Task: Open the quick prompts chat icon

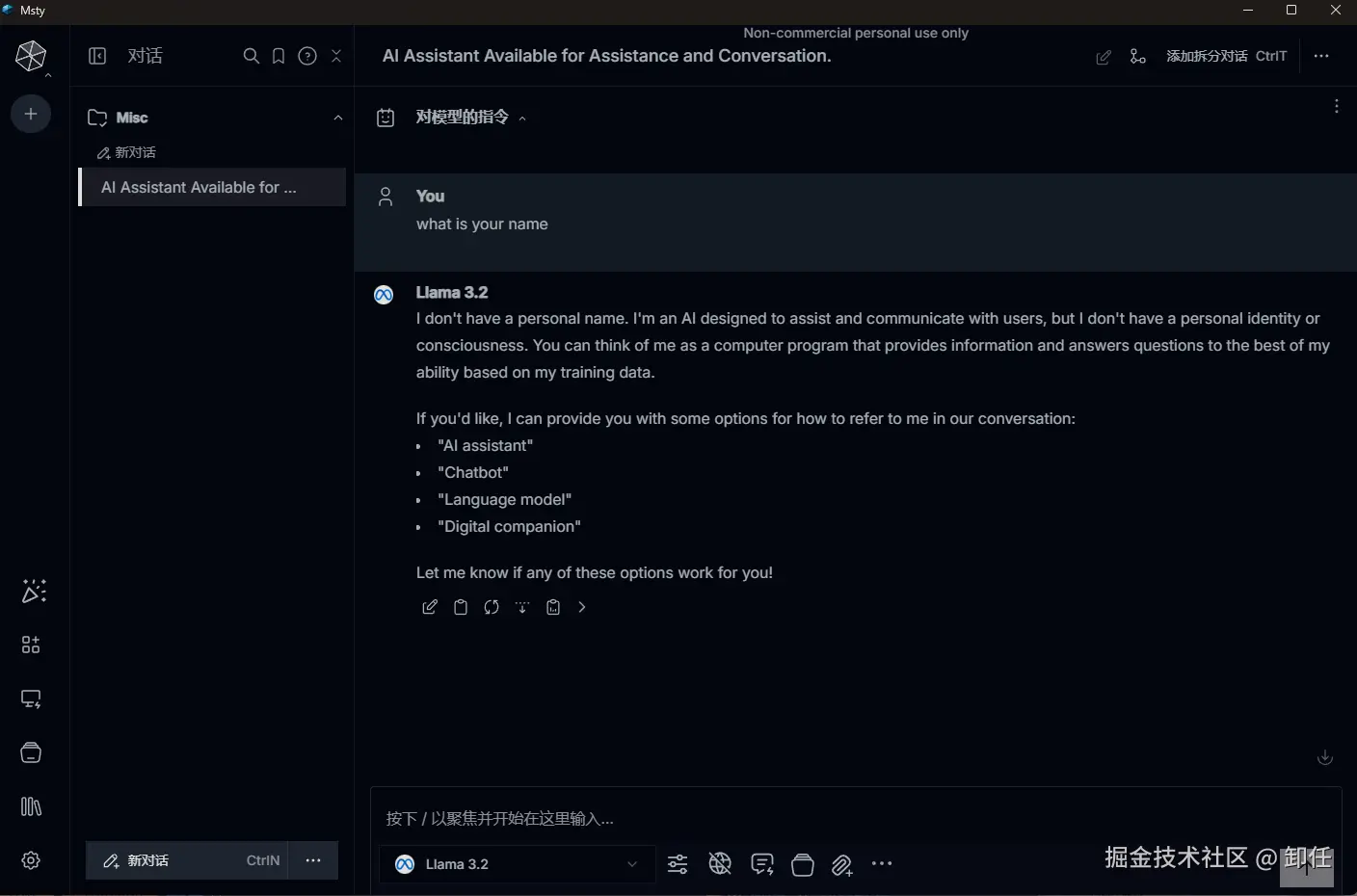Action: click(762, 864)
